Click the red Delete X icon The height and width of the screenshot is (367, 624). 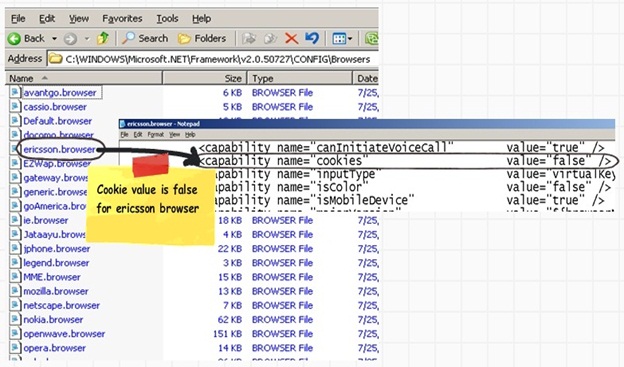291,39
